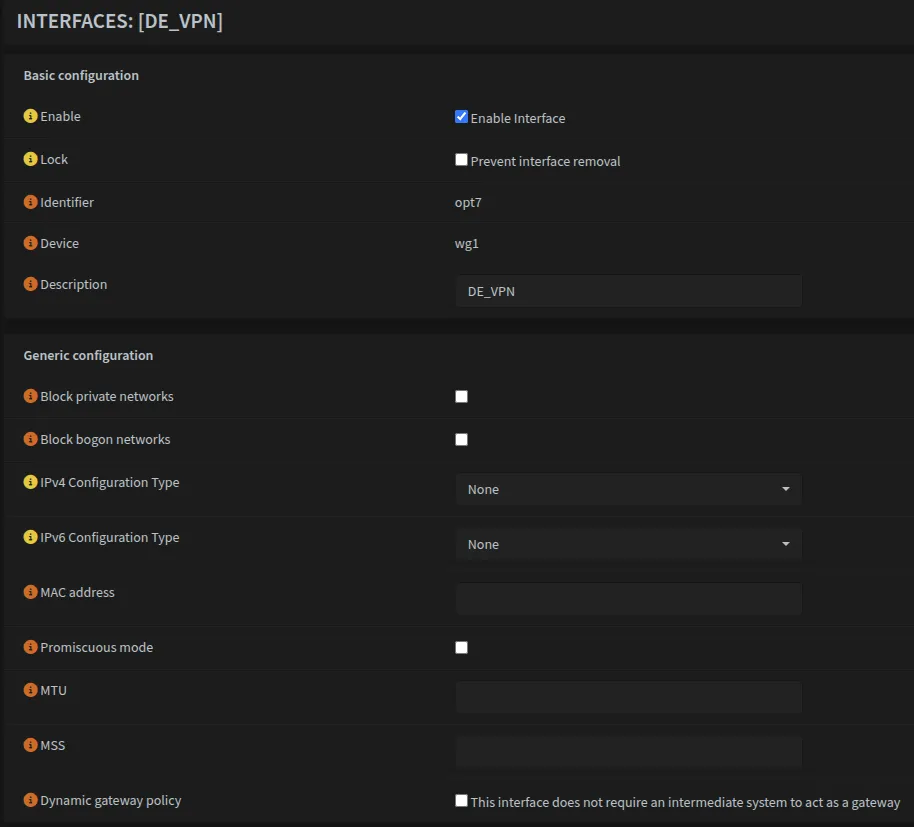The image size is (914, 827).
Task: Select the INTERFACES: [DE_VPN] heading
Action: [x=119, y=20]
